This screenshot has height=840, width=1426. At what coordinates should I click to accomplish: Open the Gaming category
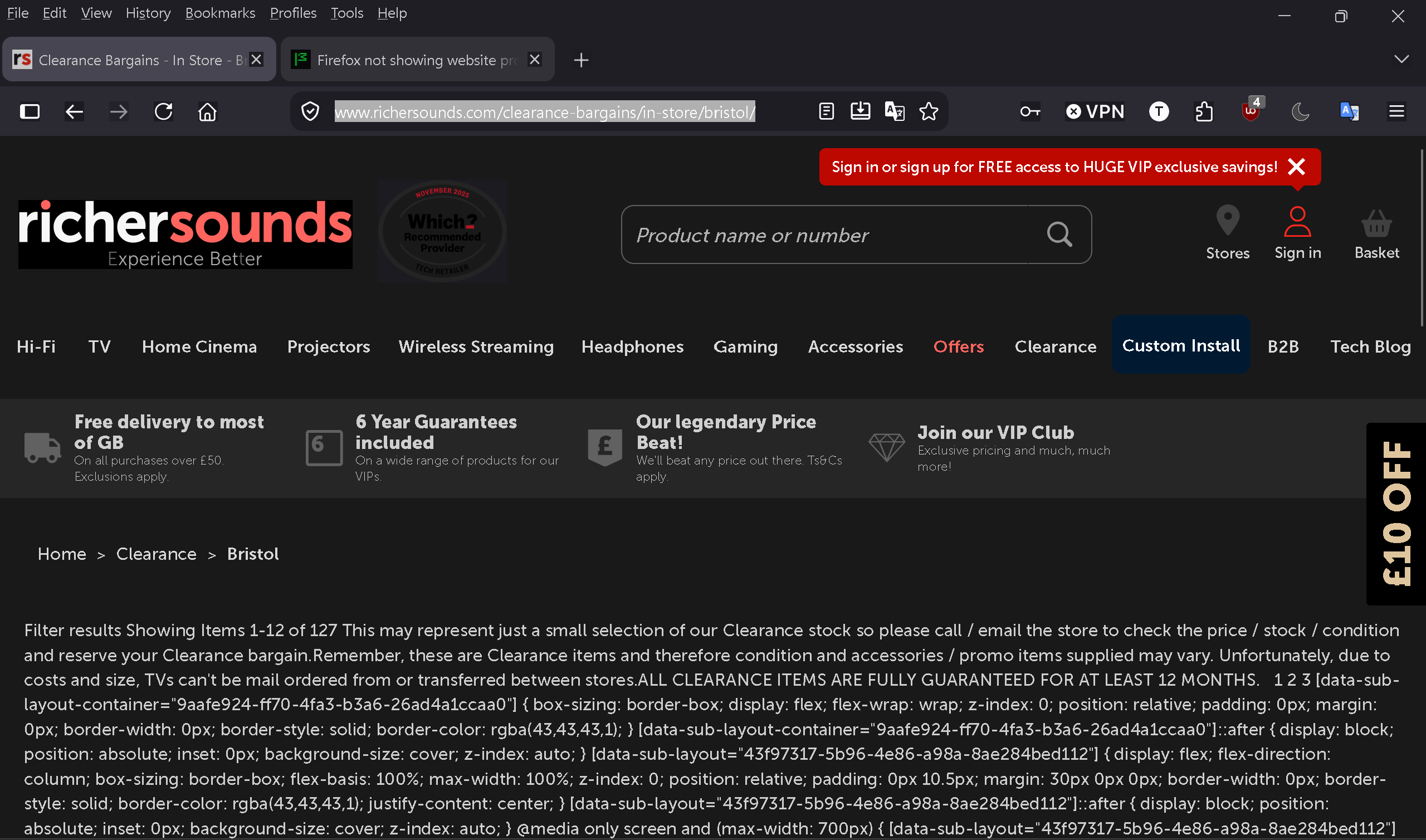[745, 346]
